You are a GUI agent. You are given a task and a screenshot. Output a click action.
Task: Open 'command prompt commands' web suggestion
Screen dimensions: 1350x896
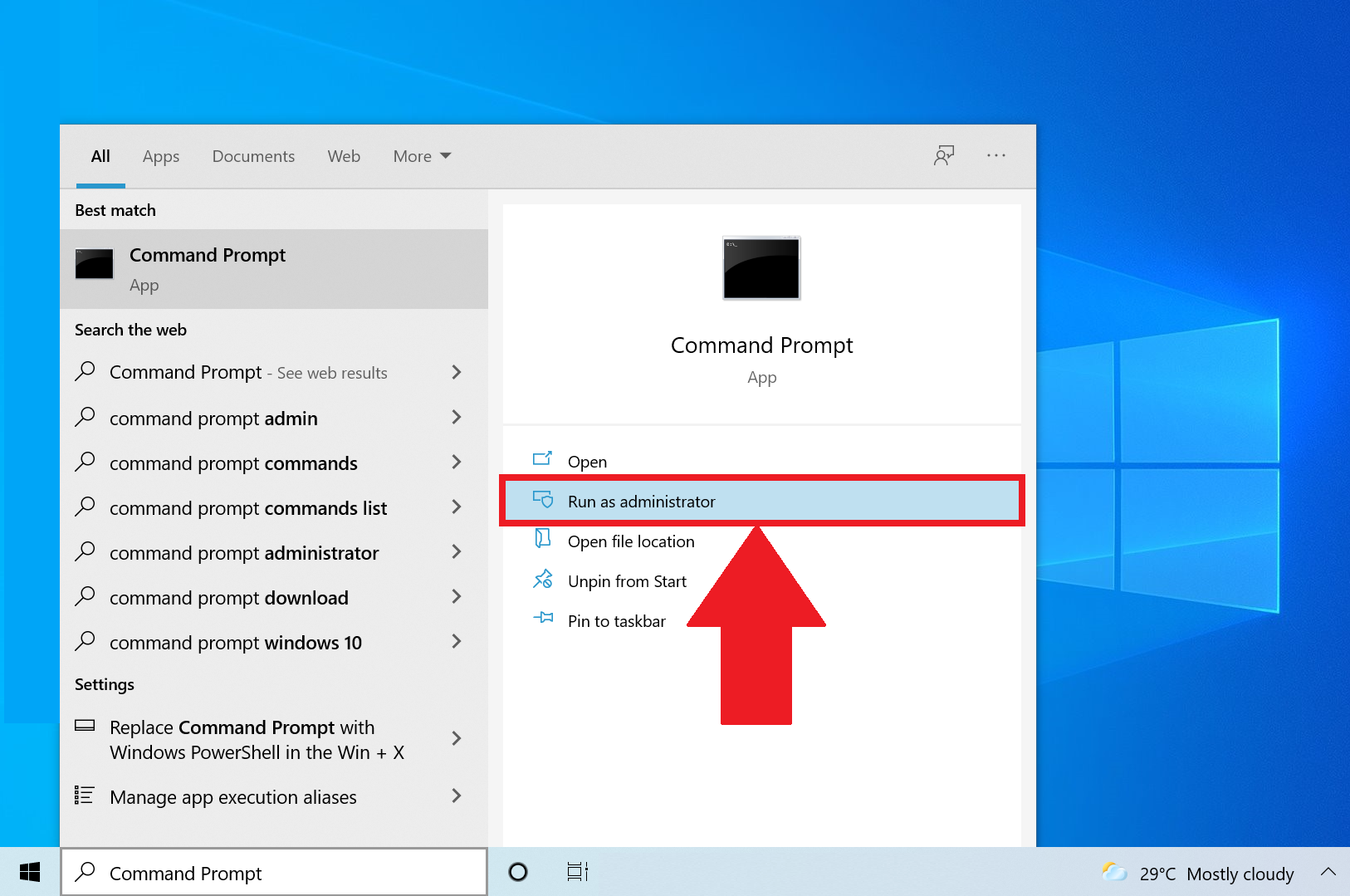click(x=274, y=463)
